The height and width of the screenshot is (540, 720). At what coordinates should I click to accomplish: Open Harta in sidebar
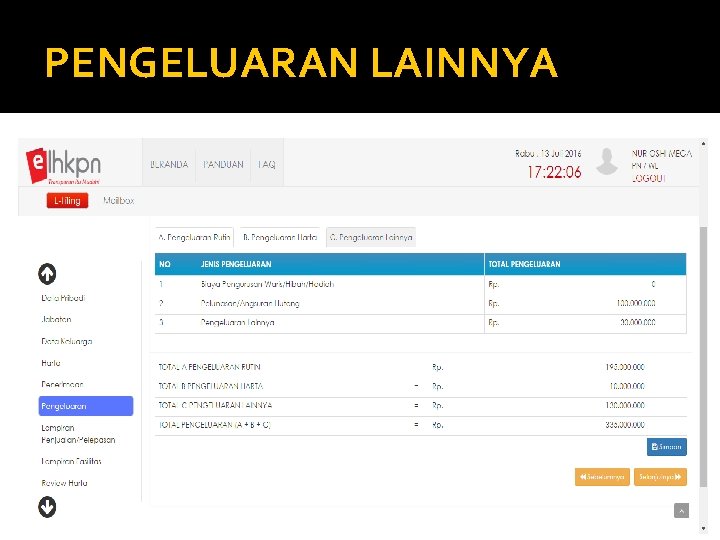tap(51, 363)
